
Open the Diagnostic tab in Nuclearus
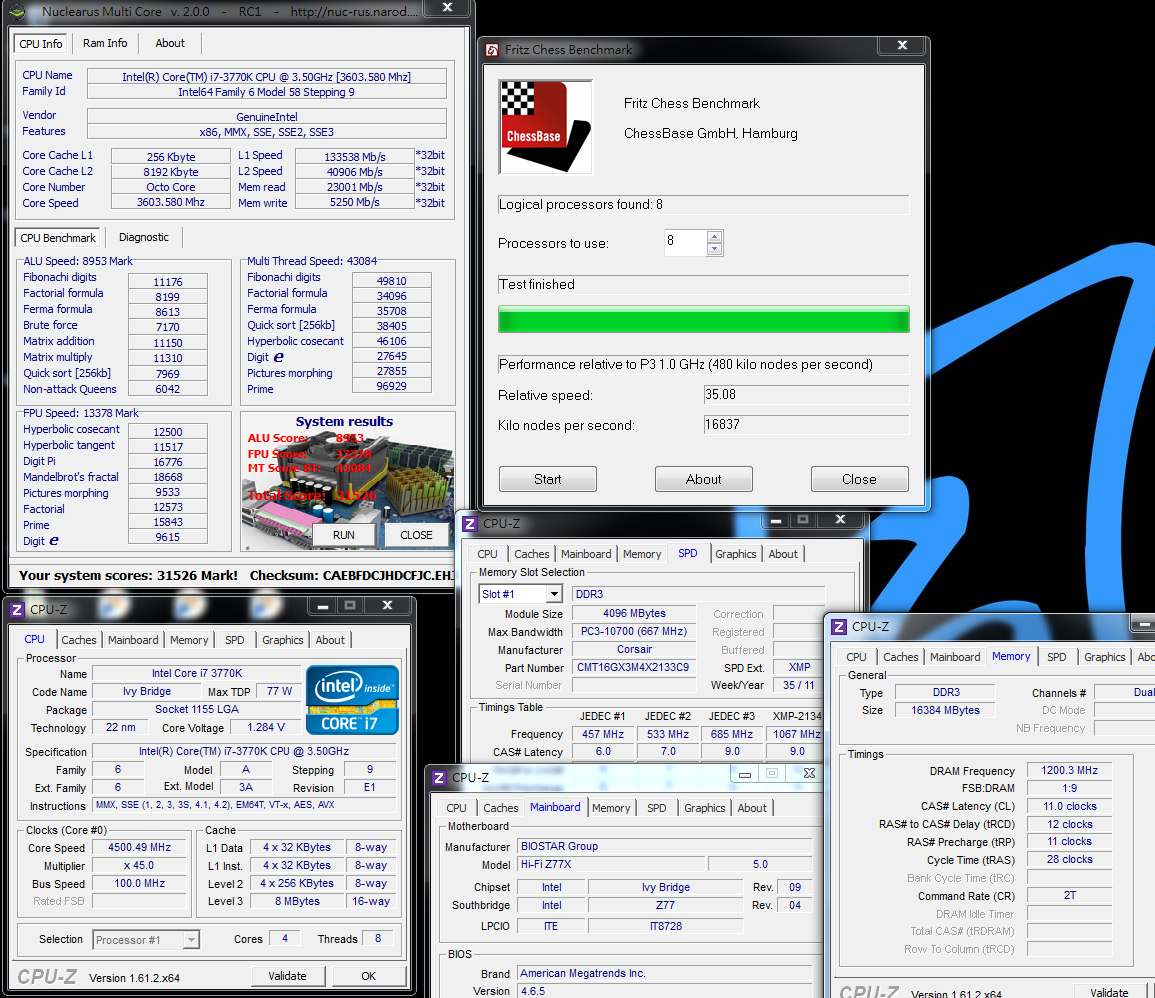coord(144,237)
